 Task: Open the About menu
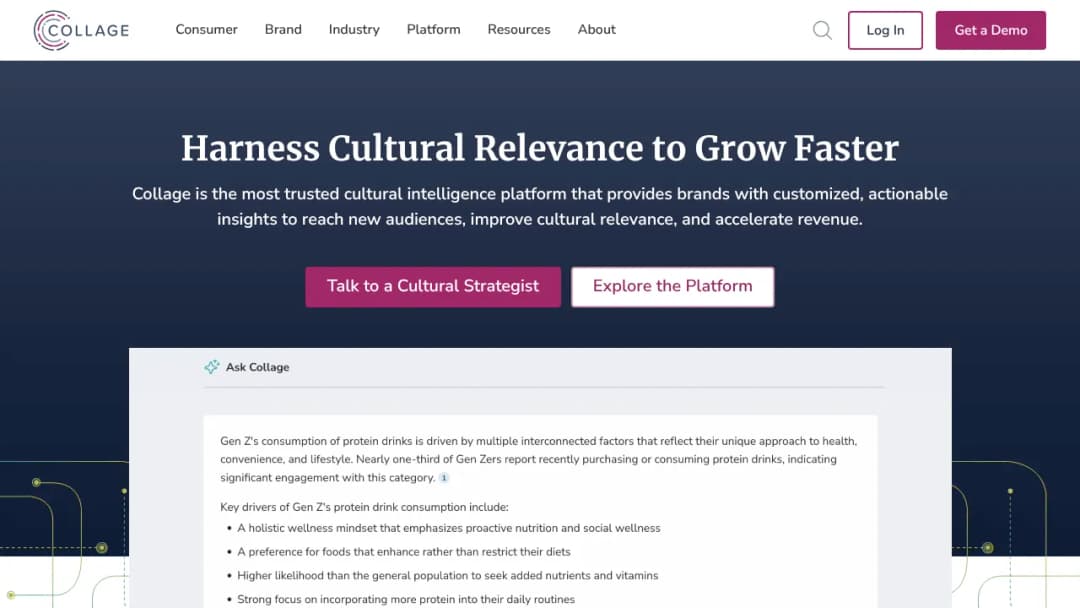(x=596, y=30)
